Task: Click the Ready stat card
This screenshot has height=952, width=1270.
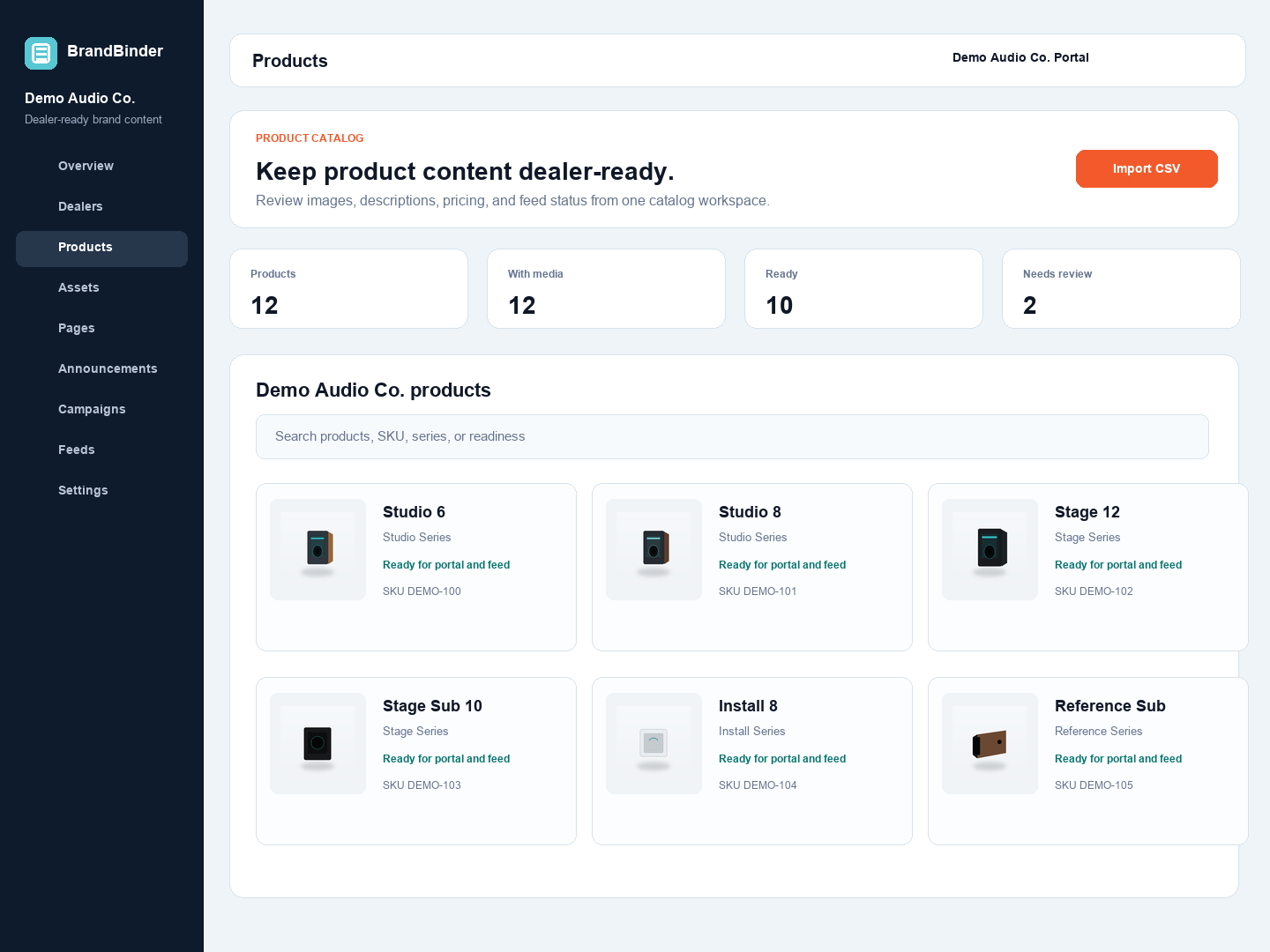Action: [x=863, y=289]
